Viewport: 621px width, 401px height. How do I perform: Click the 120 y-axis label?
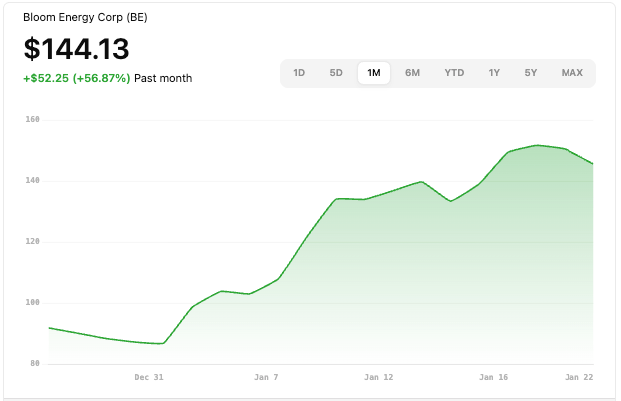32,241
